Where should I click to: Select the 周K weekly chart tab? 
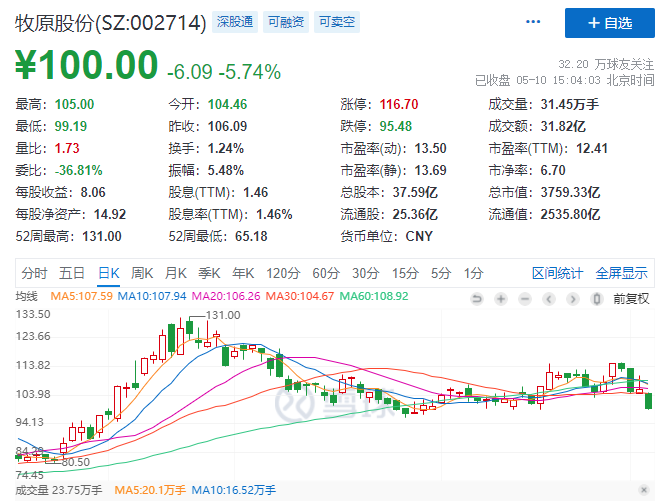pos(141,273)
